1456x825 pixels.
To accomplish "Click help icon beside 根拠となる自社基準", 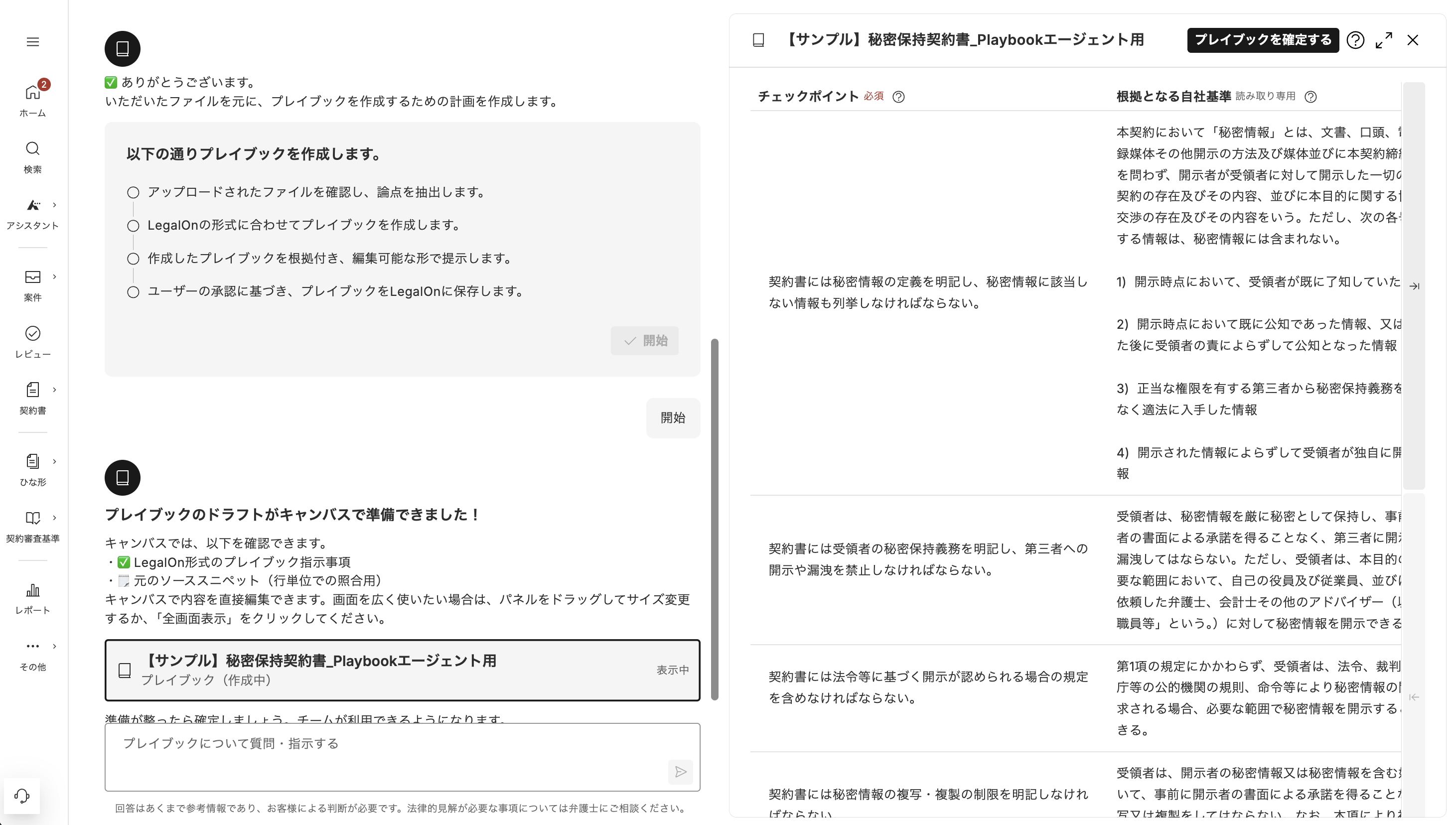I will (1310, 97).
